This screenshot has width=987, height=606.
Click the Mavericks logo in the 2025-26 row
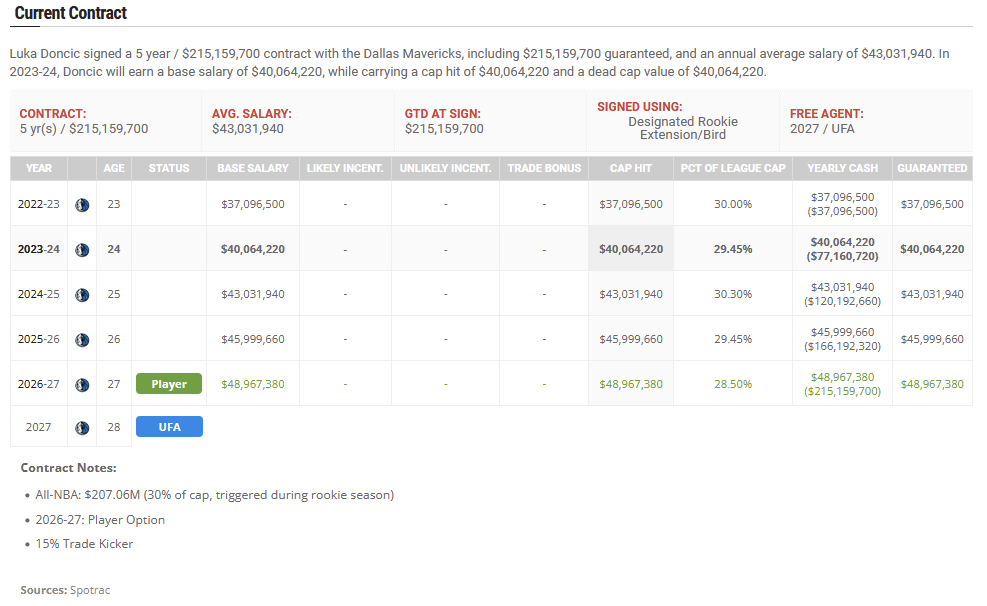(x=82, y=340)
